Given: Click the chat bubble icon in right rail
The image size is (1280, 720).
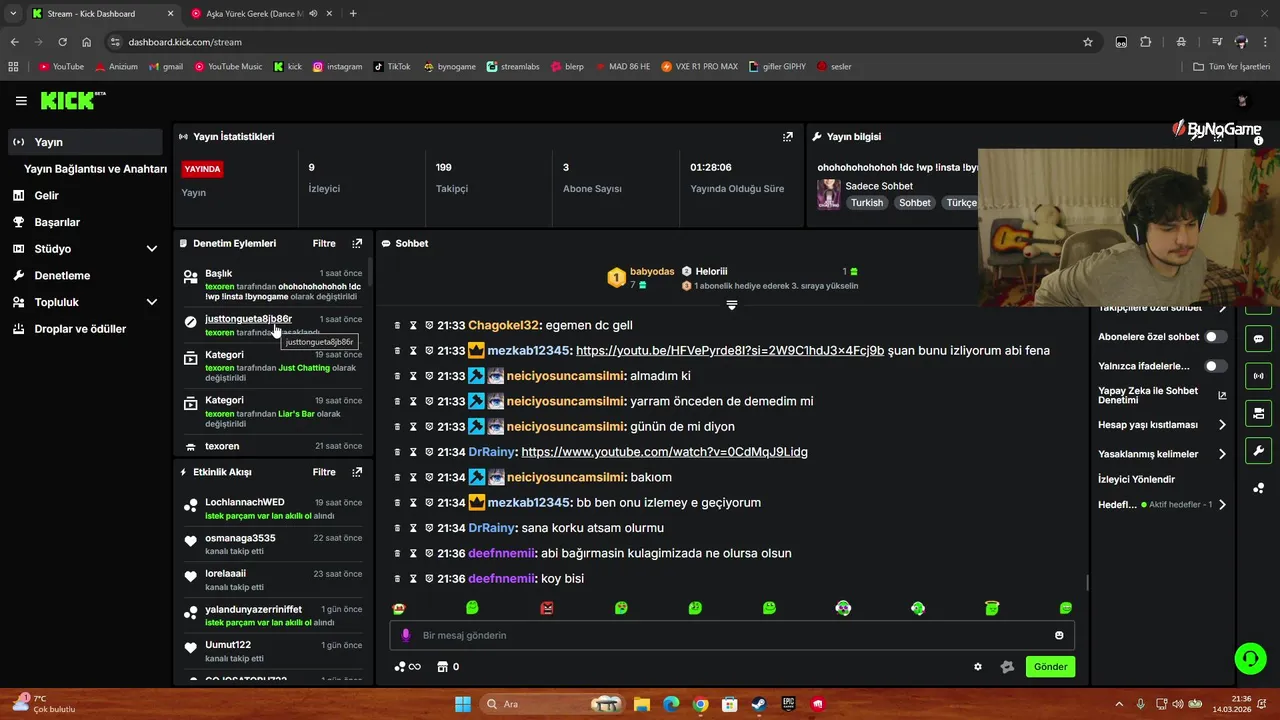Looking at the screenshot, I should [1258, 338].
